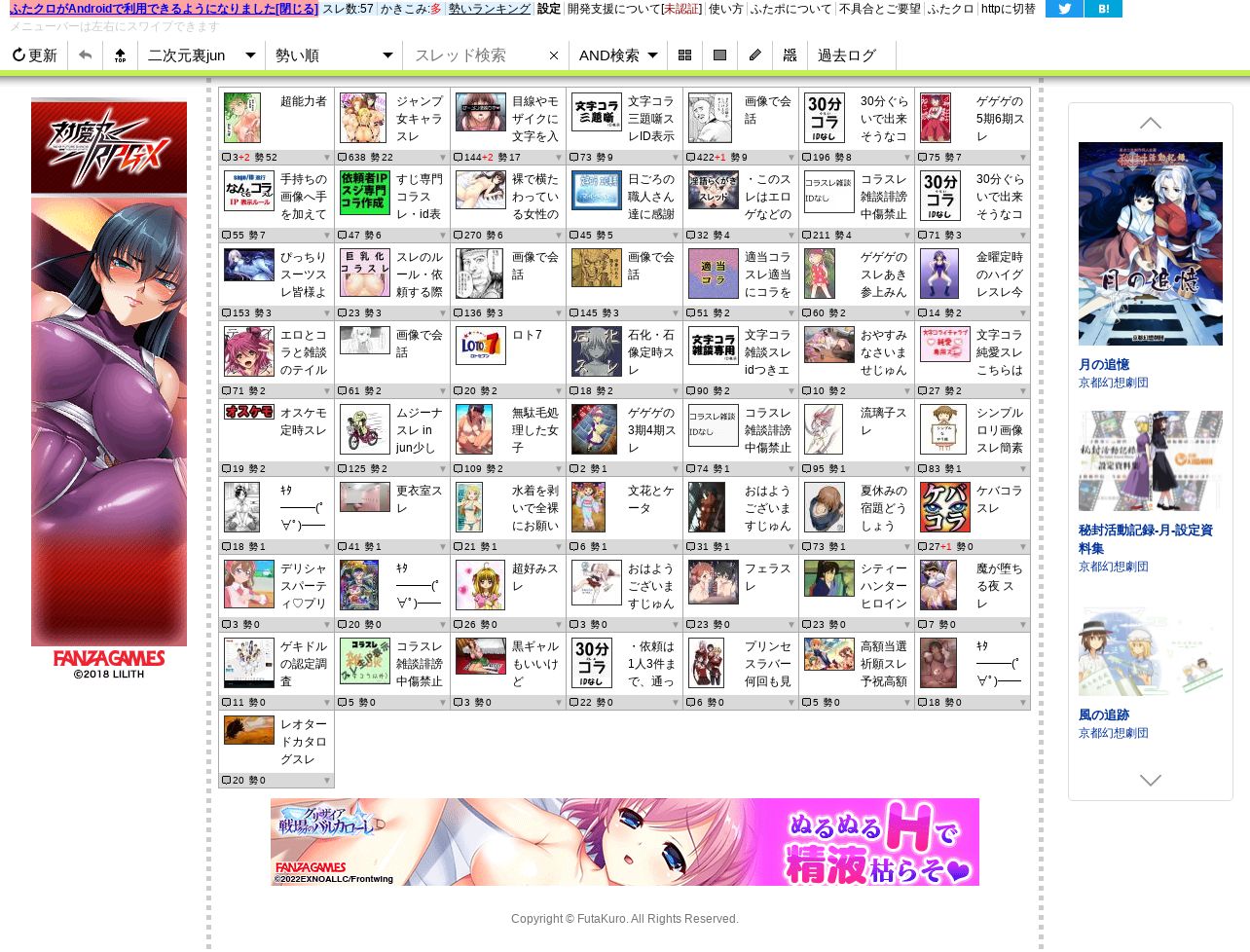Click the 更新 refresh button

coord(34,55)
